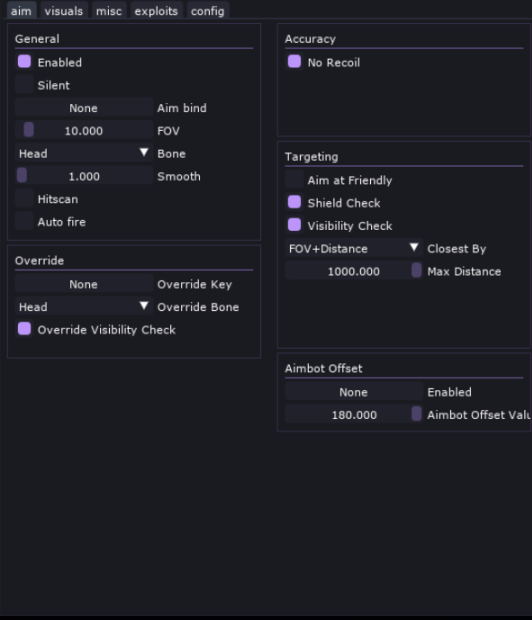The image size is (532, 620).
Task: Expand the Override Bone dropdown
Action: tap(84, 306)
